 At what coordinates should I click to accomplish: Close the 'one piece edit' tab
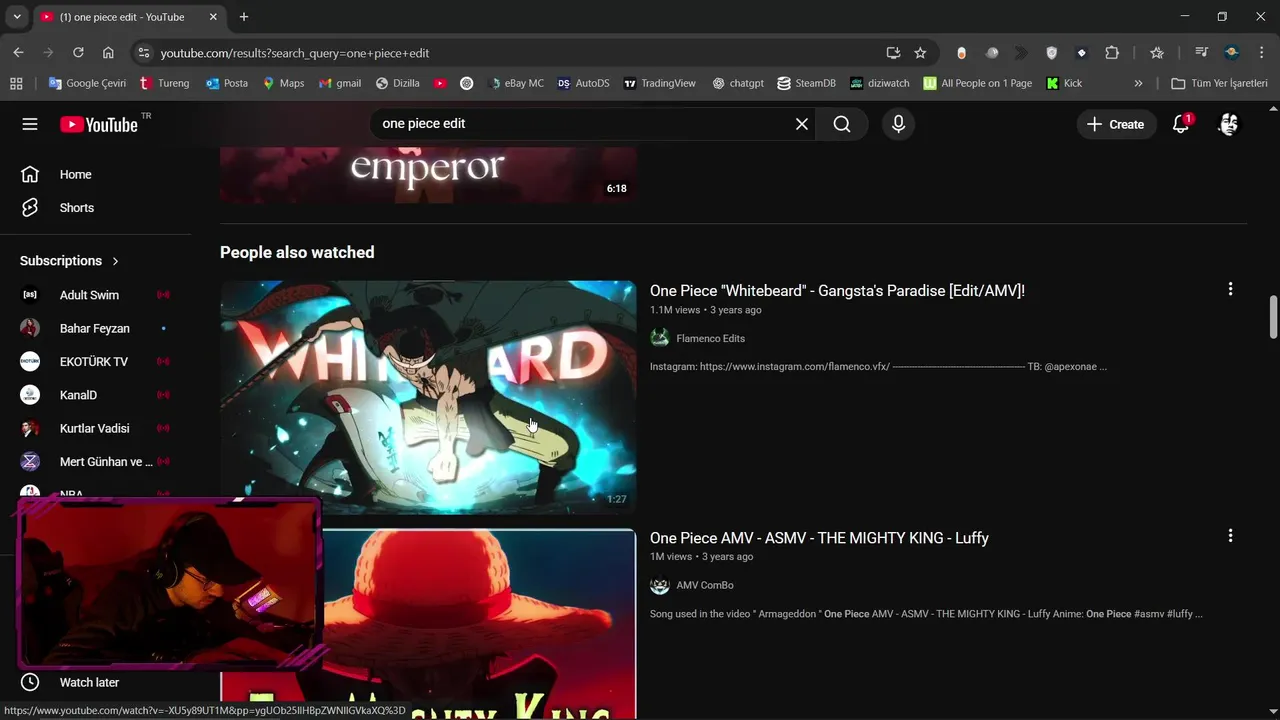tap(213, 17)
